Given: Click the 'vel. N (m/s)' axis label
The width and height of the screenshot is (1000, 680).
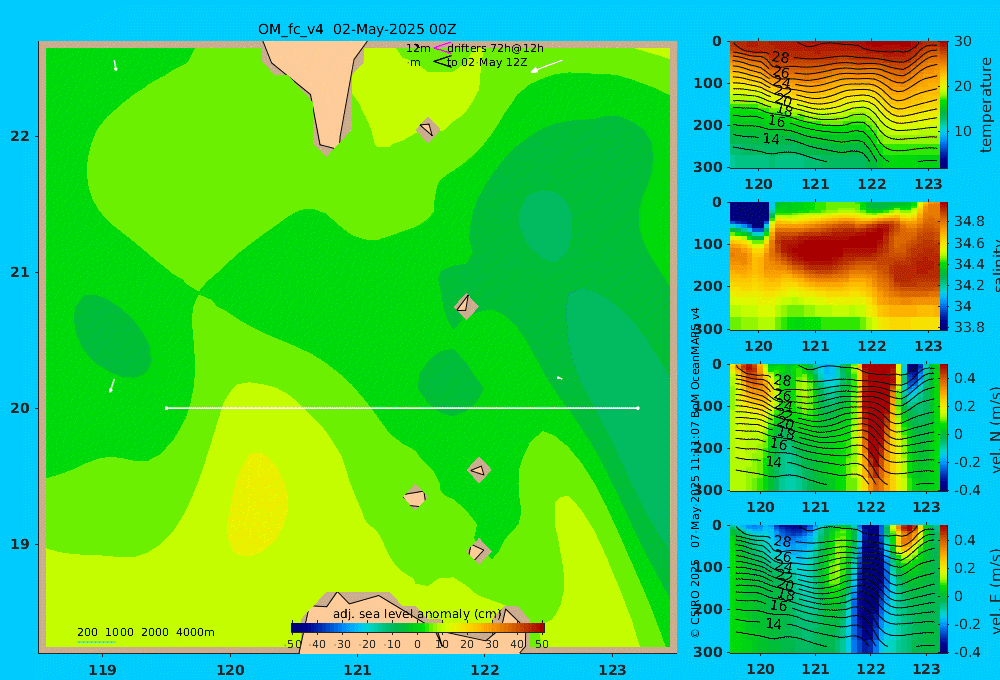Looking at the screenshot, I should pos(995,429).
